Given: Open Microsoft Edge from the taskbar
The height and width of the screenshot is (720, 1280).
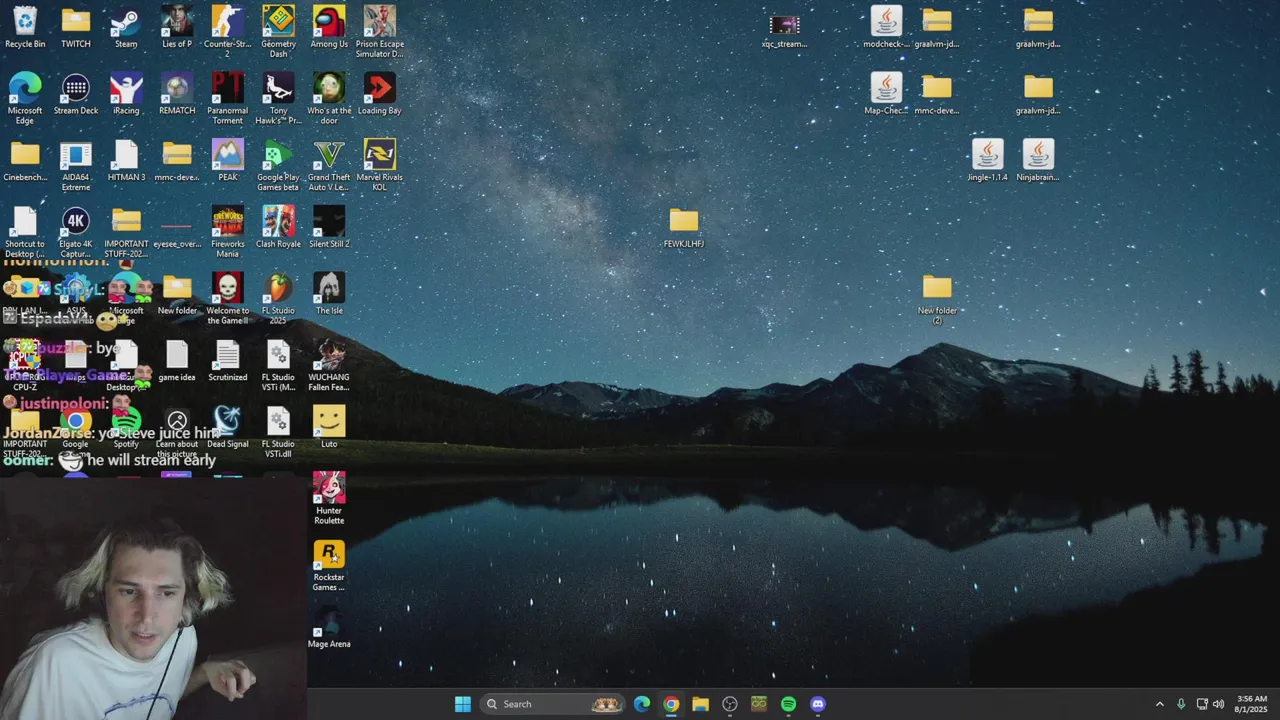Looking at the screenshot, I should pyautogui.click(x=642, y=704).
